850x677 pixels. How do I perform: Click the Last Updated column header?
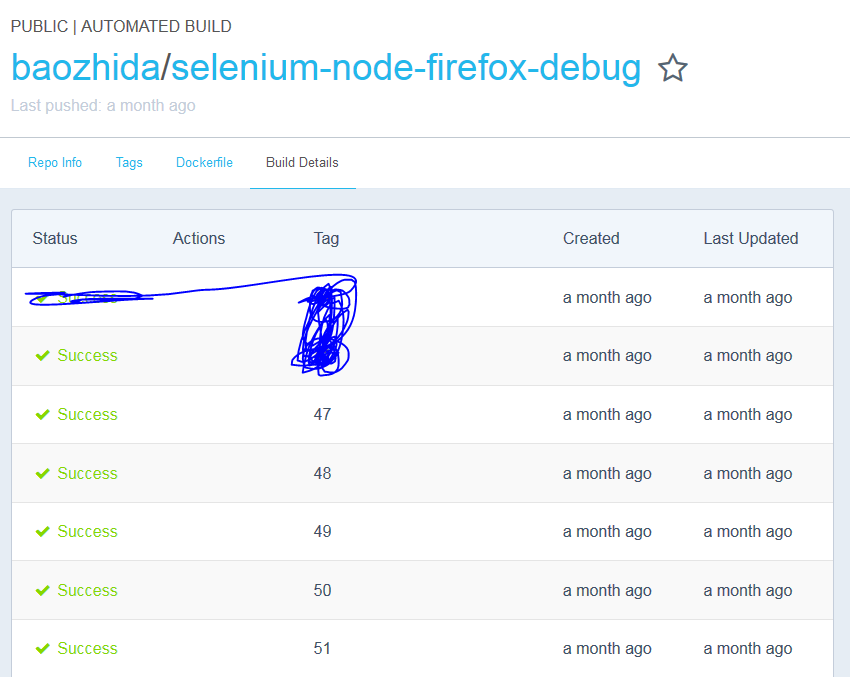click(x=751, y=238)
